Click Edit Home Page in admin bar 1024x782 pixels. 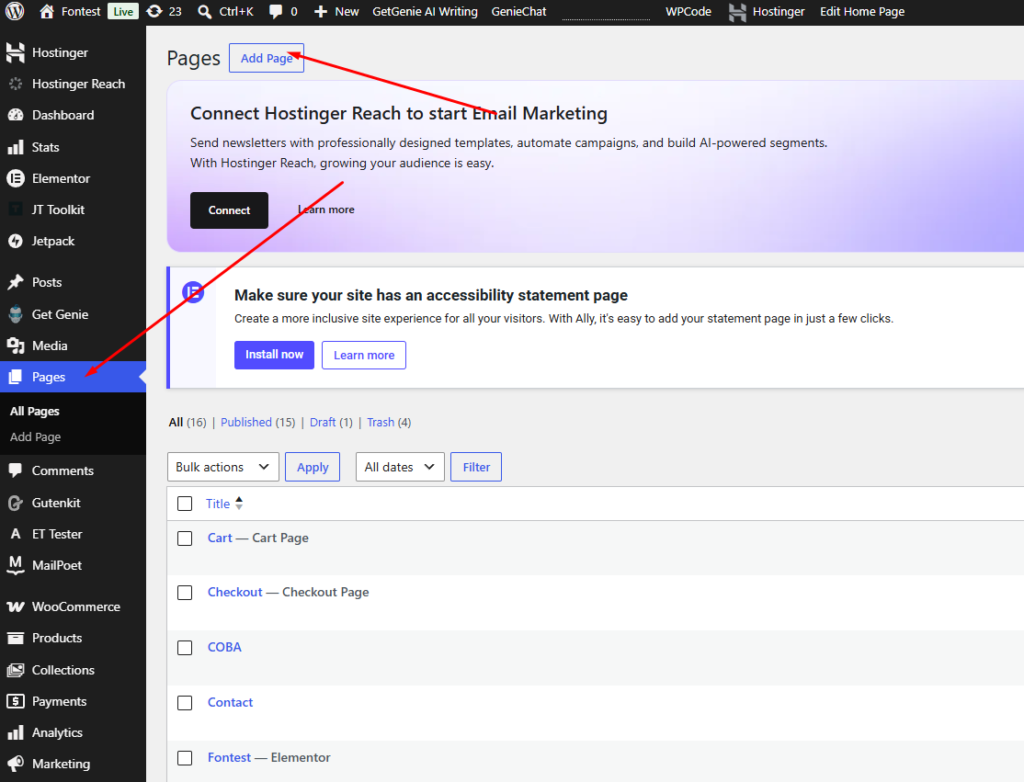point(862,12)
